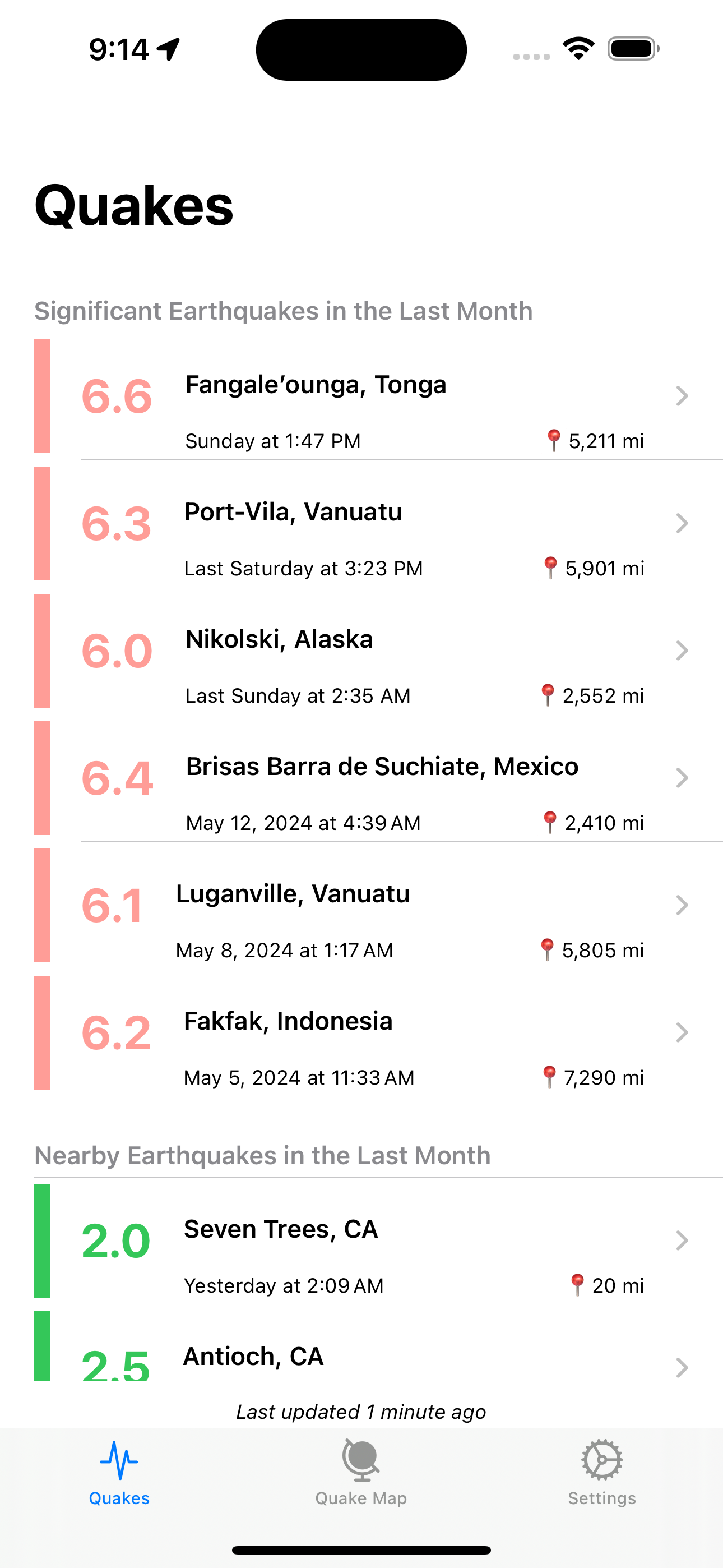The image size is (723, 1568).
Task: Tap the Wi-Fi status icon
Action: [x=578, y=49]
